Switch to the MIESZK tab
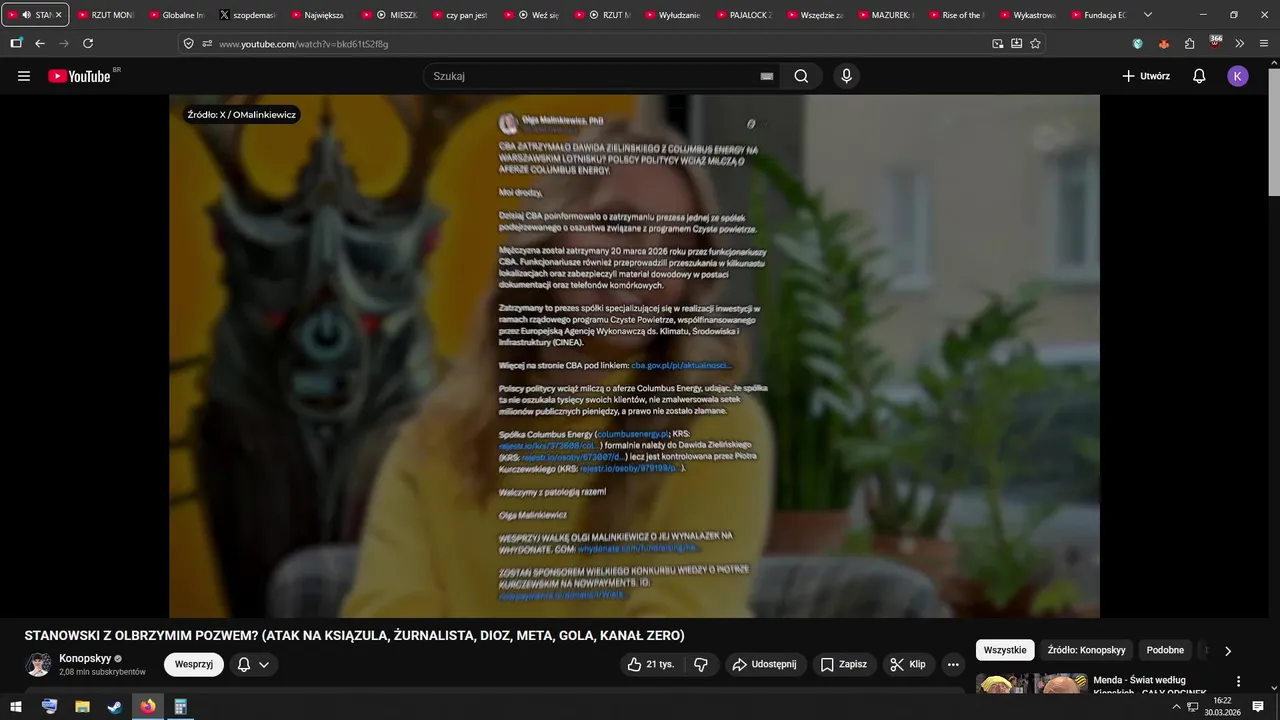The image size is (1280, 720). [x=389, y=15]
